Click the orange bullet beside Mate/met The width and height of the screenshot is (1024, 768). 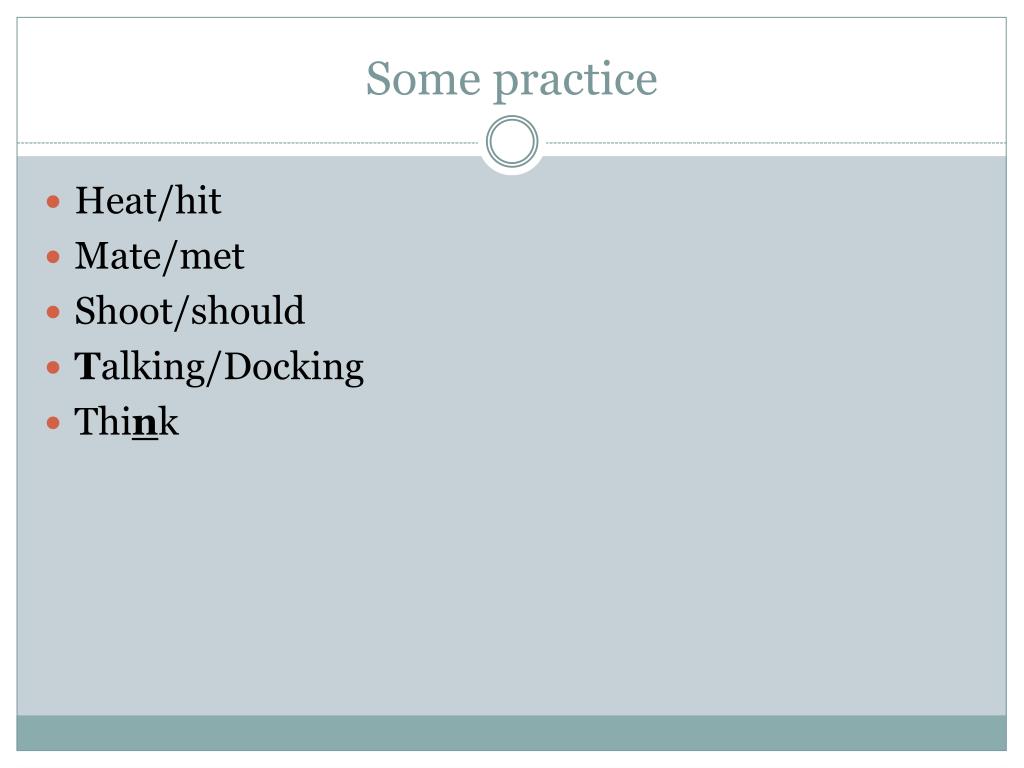pos(54,257)
